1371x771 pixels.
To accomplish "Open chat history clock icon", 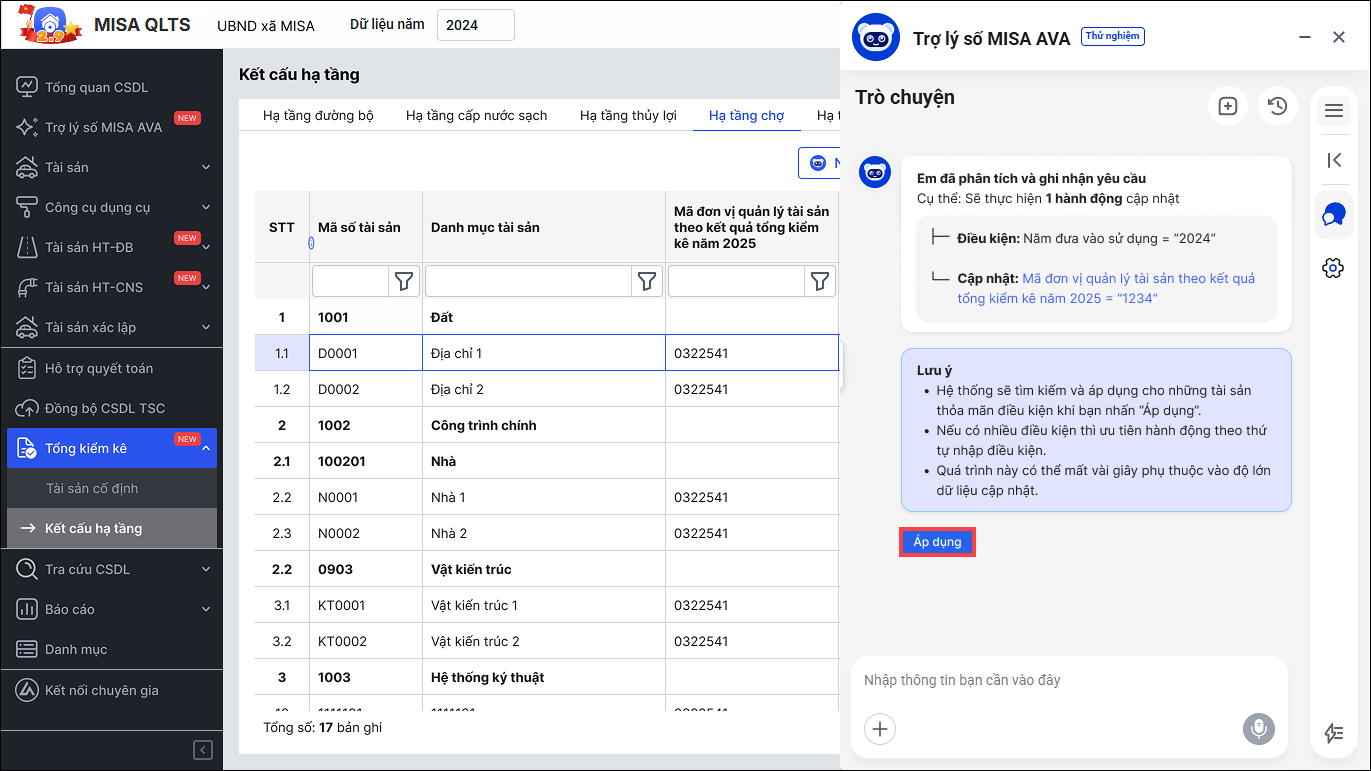I will point(1277,106).
